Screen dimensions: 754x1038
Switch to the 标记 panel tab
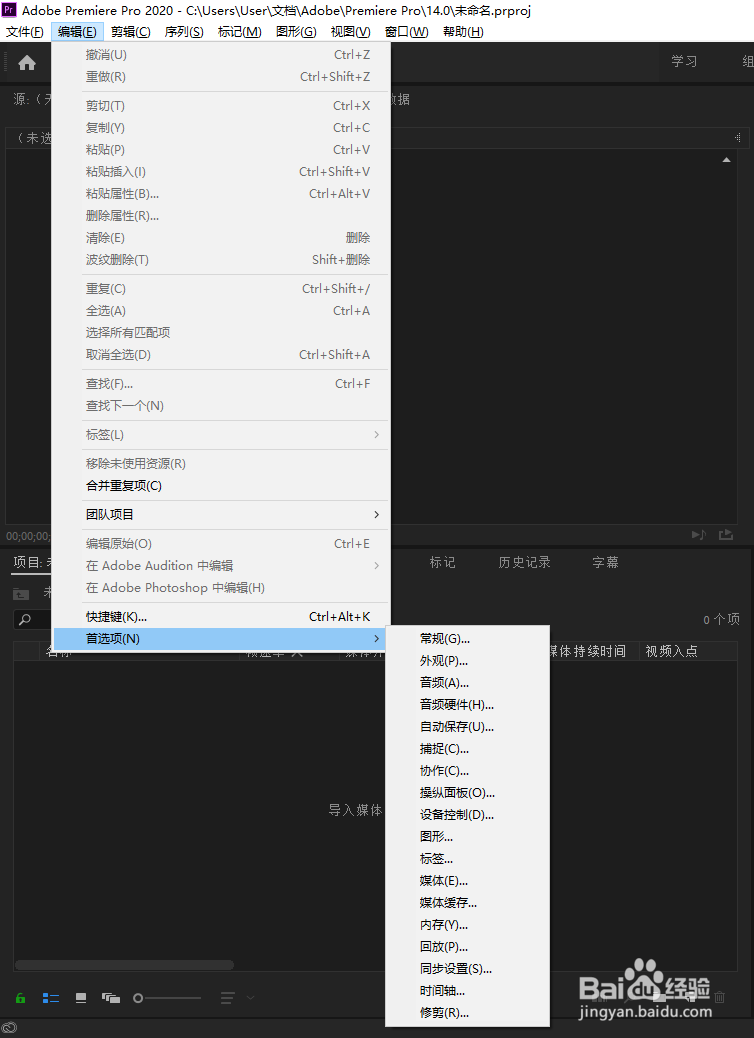pyautogui.click(x=442, y=562)
